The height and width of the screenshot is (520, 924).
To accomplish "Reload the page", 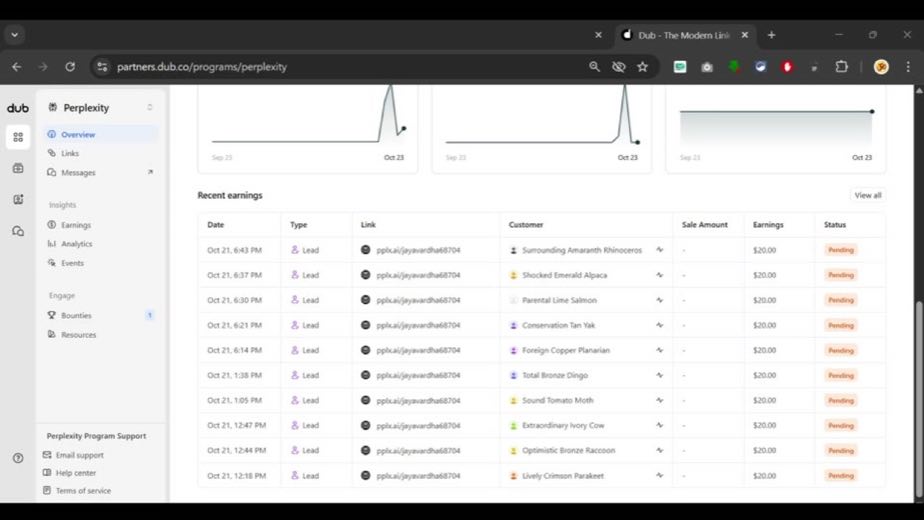I will 70,67.
